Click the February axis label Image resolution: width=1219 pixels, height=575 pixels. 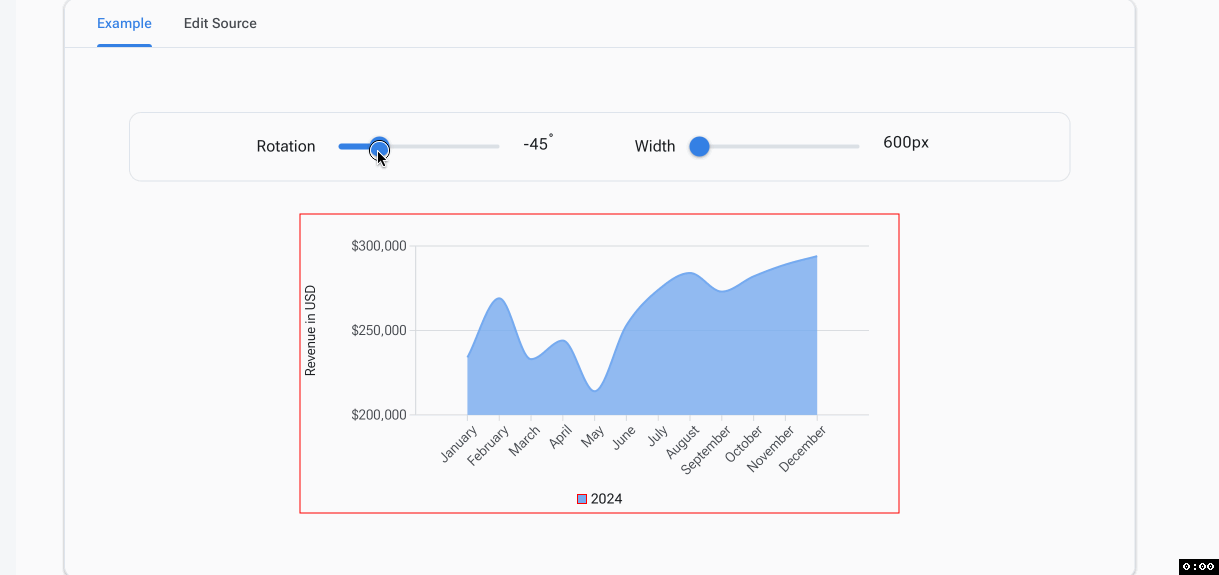[x=488, y=446]
